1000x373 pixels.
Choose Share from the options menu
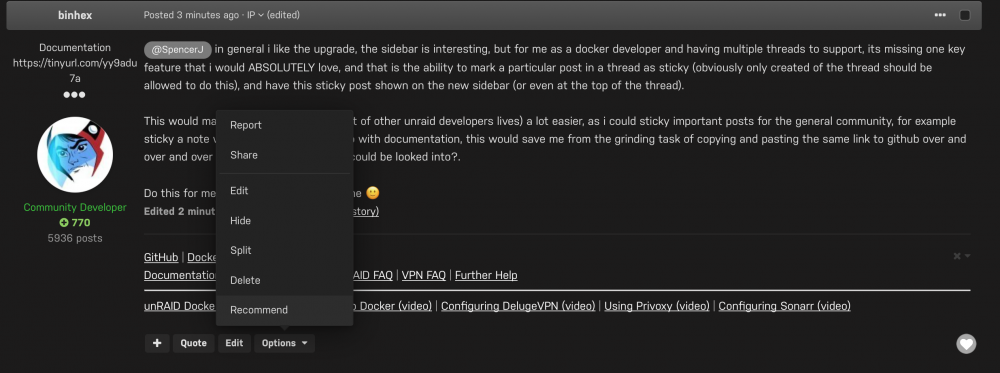pos(284,155)
